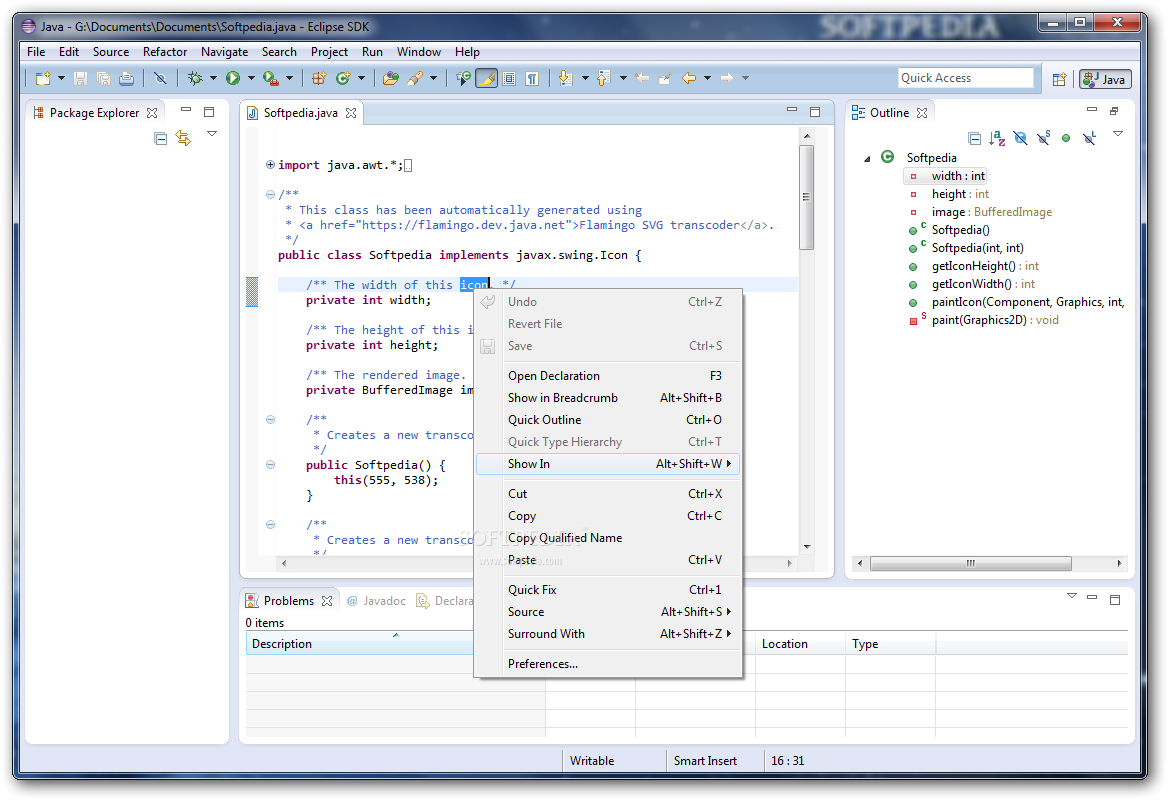Minimize the Package Explorer view
Image resolution: width=1168 pixels, height=800 pixels.
tap(186, 110)
